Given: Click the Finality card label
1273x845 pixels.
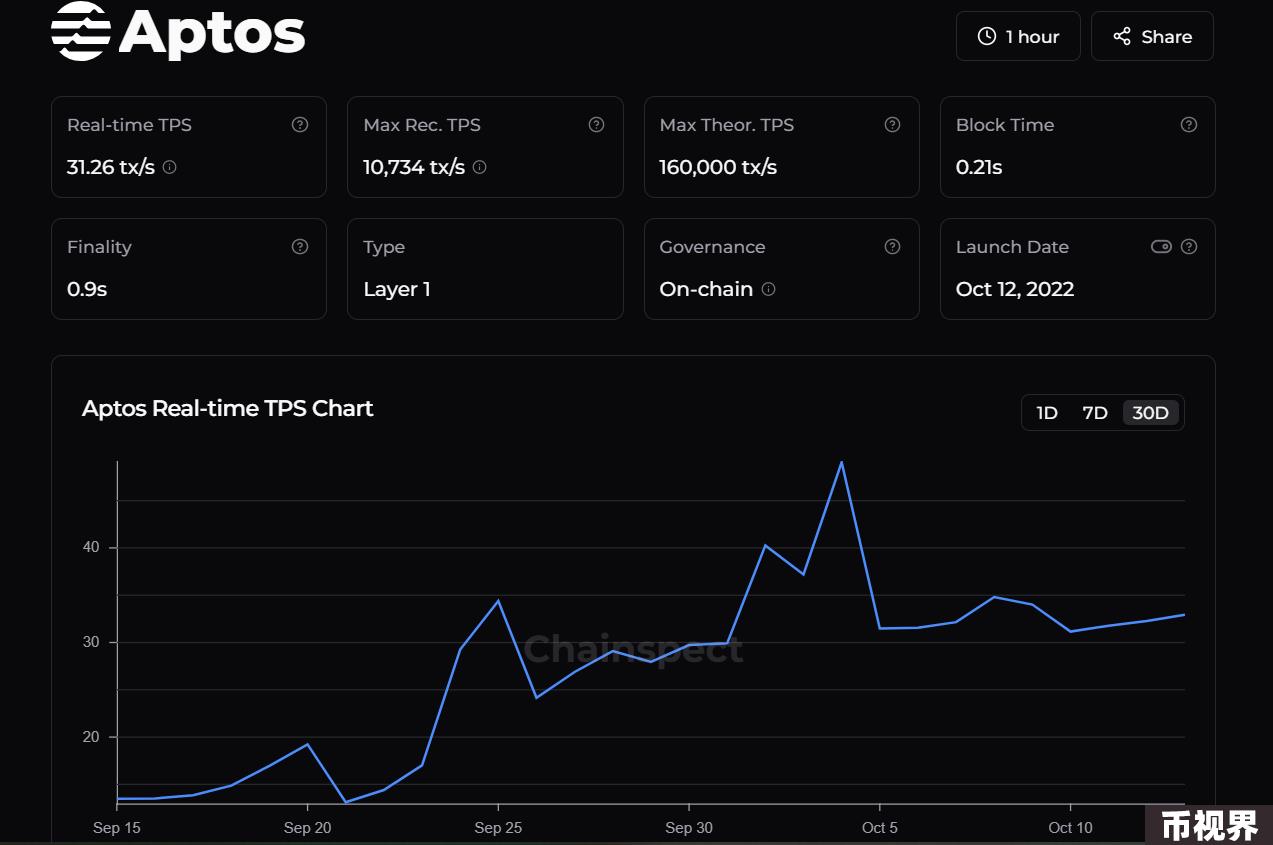Looking at the screenshot, I should click(99, 247).
